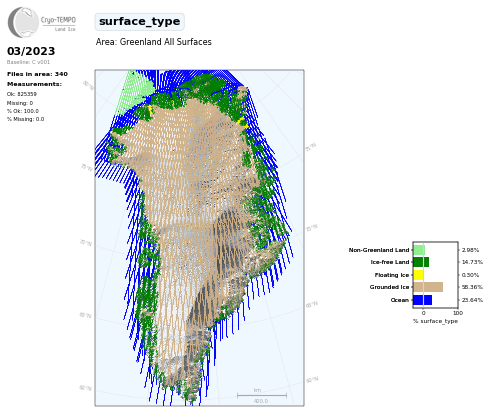Click the yellow Floating Ice bar
This screenshot has height=410, width=492.
click(418, 275)
